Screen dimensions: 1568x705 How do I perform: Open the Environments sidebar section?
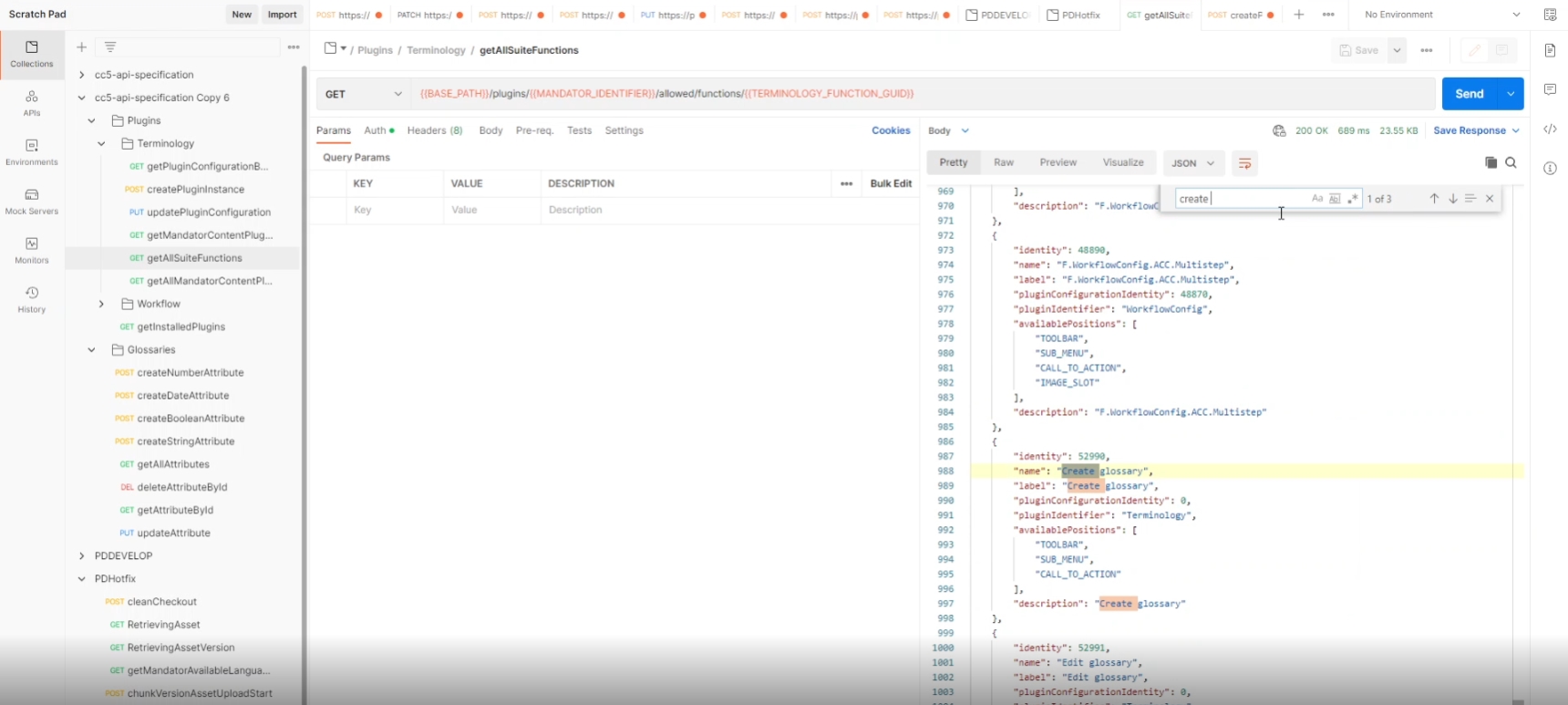tap(32, 151)
